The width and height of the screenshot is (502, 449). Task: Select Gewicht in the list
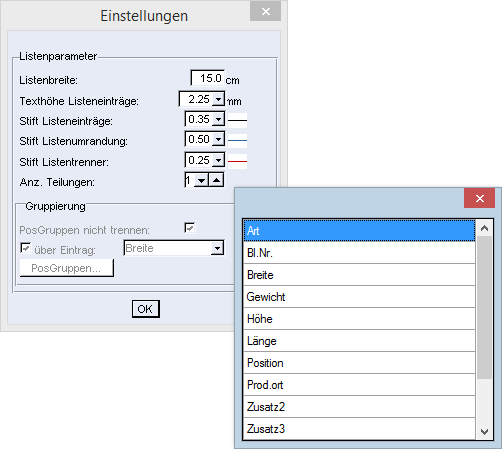359,297
